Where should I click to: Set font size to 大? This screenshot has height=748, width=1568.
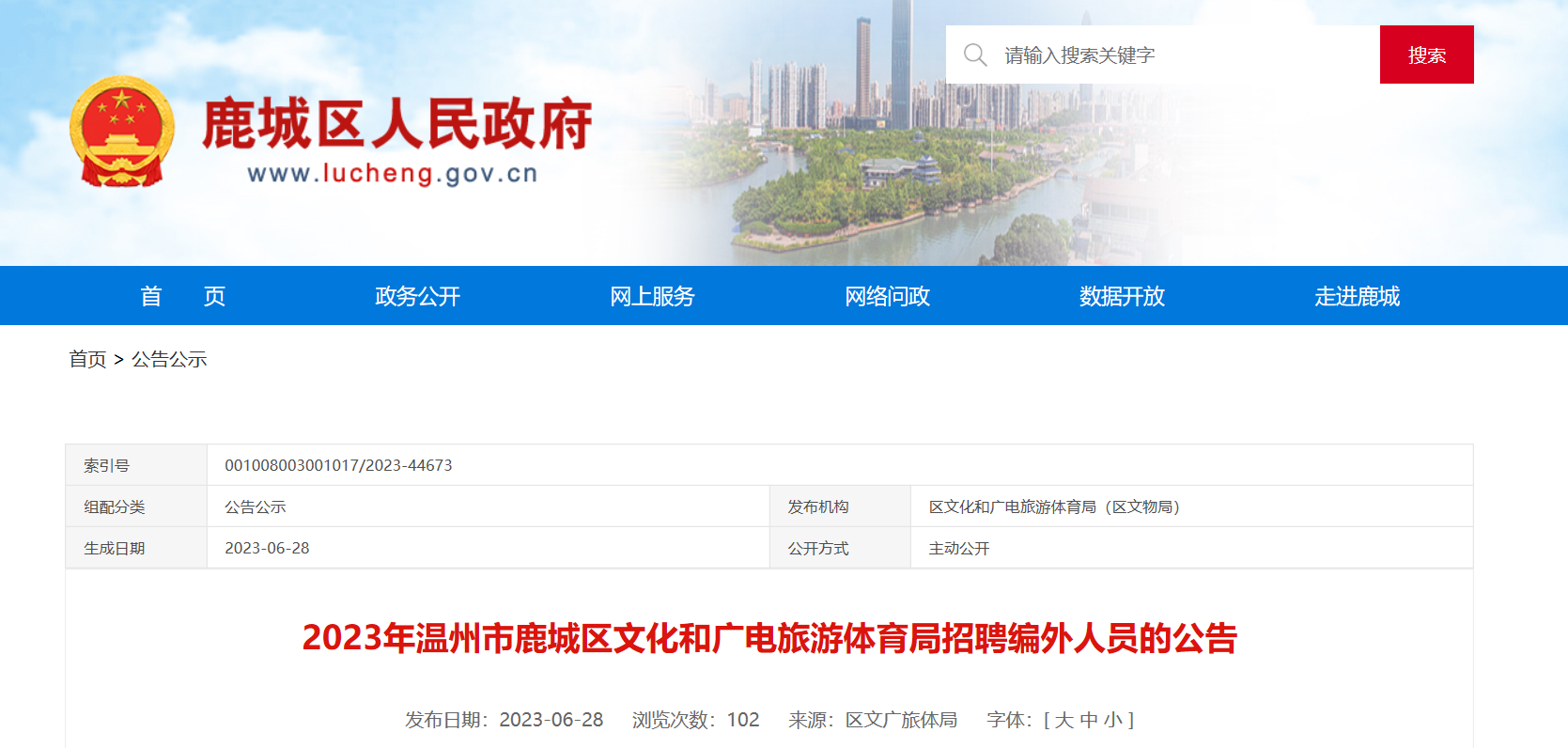1063,720
